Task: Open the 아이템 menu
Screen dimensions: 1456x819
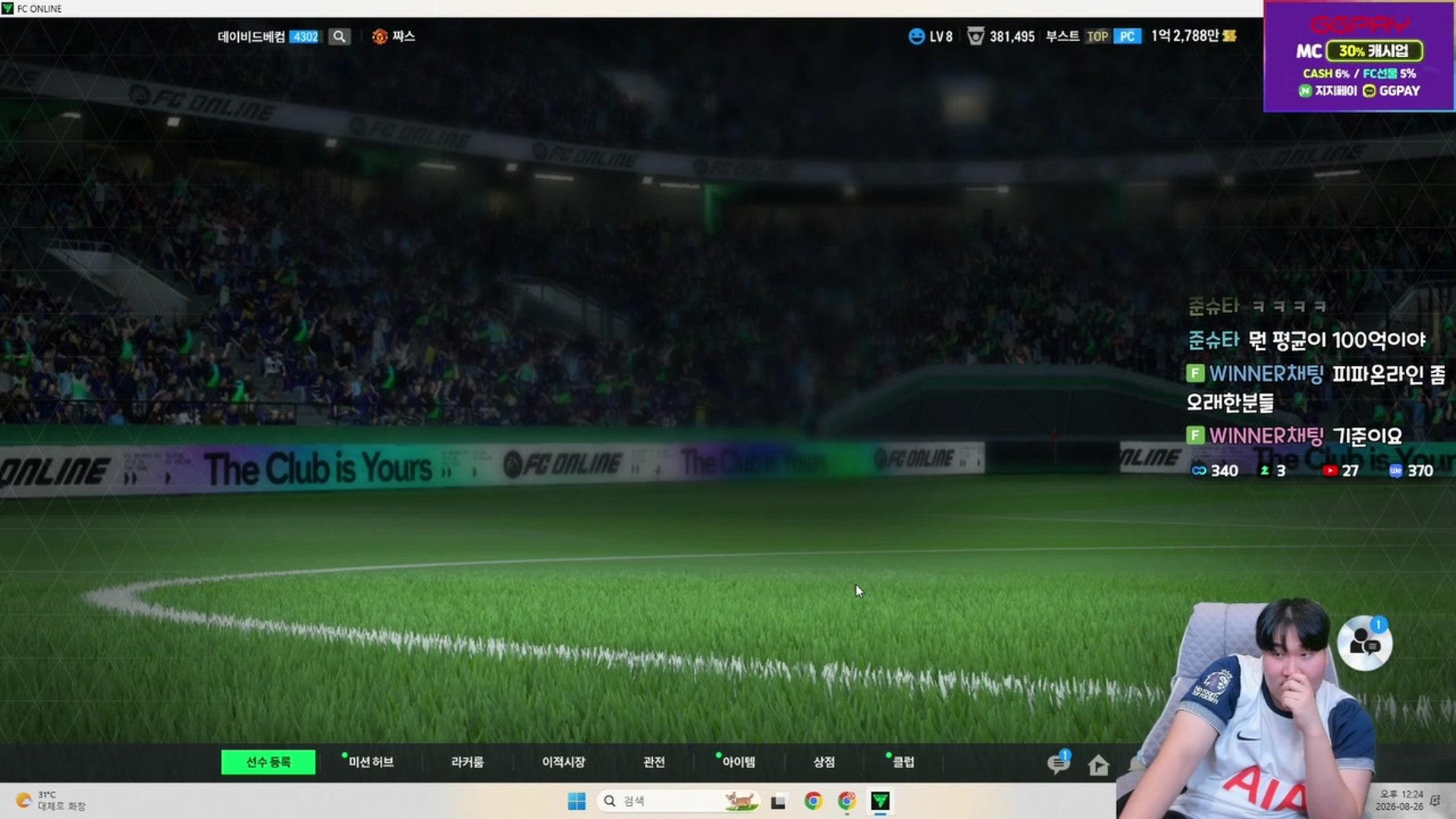Action: pyautogui.click(x=739, y=762)
